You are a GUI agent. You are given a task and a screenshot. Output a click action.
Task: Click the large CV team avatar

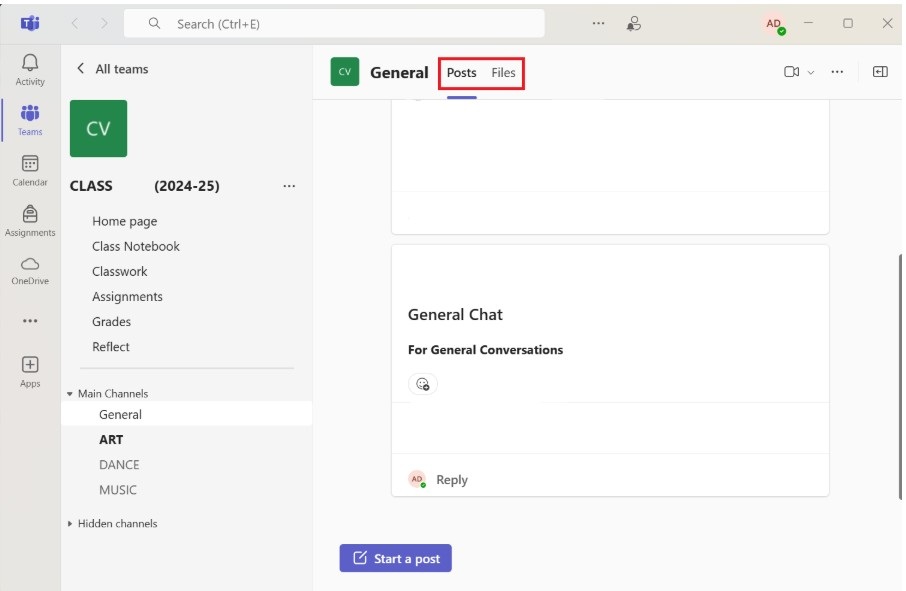[x=98, y=128]
